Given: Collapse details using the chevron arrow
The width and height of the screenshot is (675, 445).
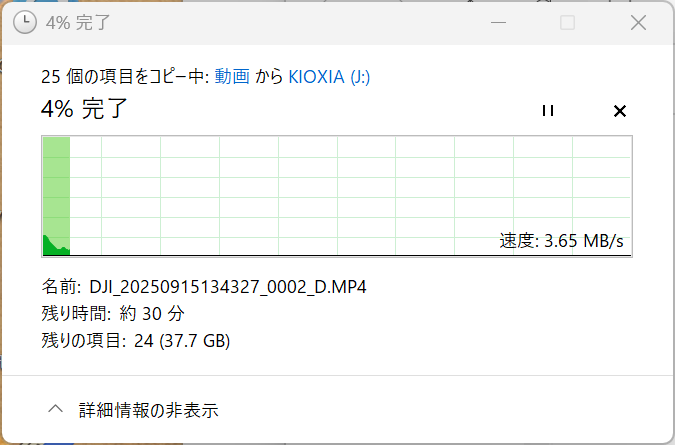Looking at the screenshot, I should 56,409.
